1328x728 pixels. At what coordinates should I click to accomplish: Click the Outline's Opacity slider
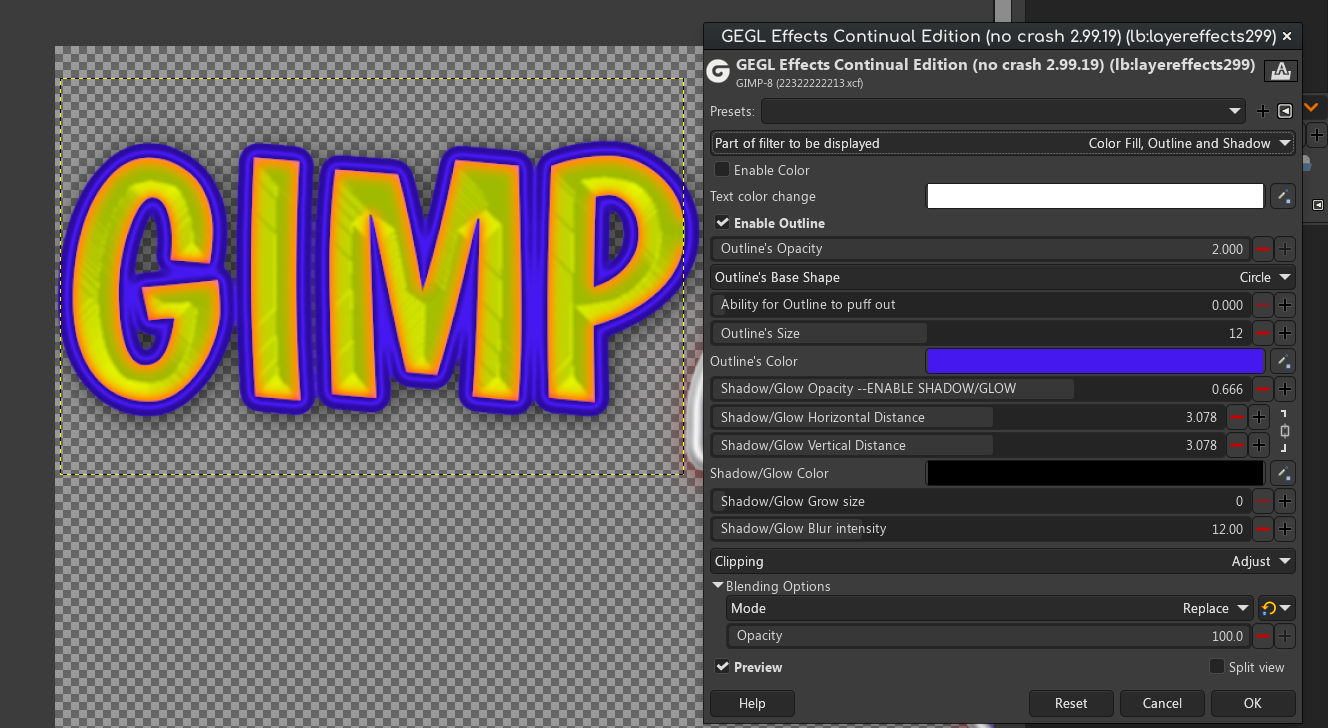pos(980,249)
